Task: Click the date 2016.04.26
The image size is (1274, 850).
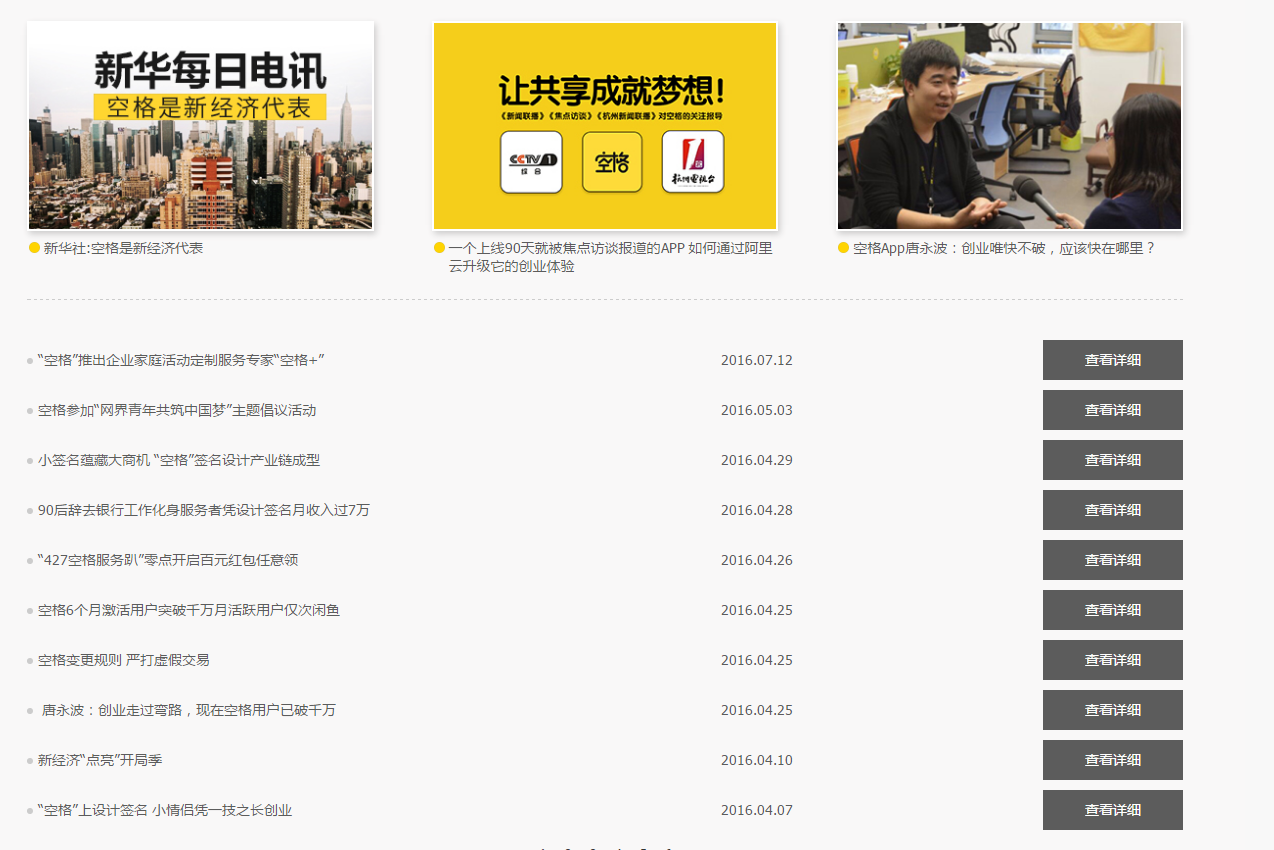Action: point(757,560)
